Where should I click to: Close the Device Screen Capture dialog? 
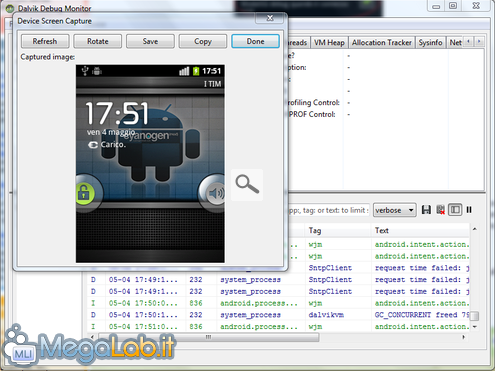coord(270,18)
